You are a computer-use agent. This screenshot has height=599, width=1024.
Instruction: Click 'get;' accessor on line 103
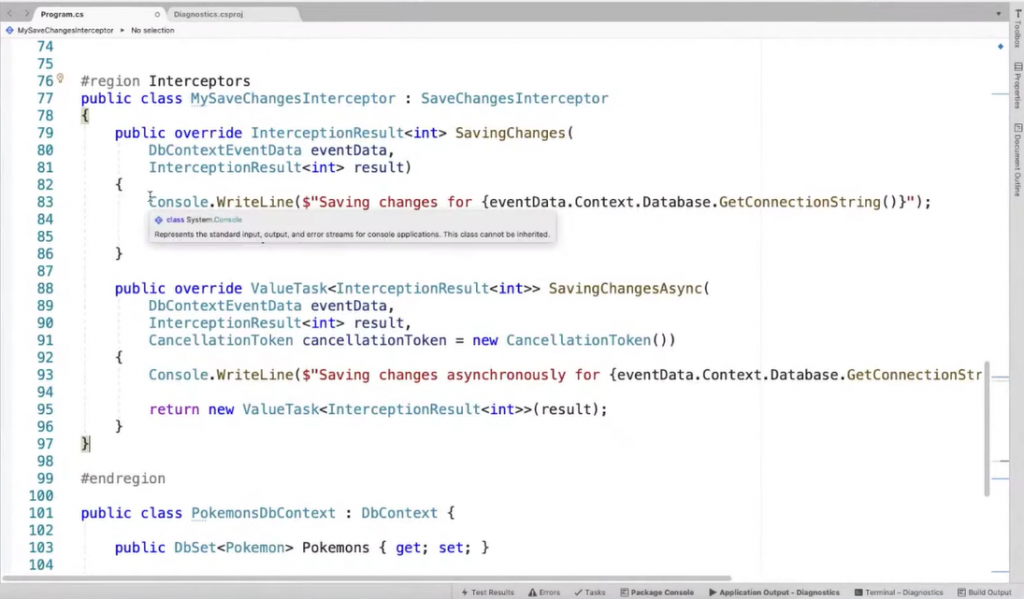(x=412, y=548)
